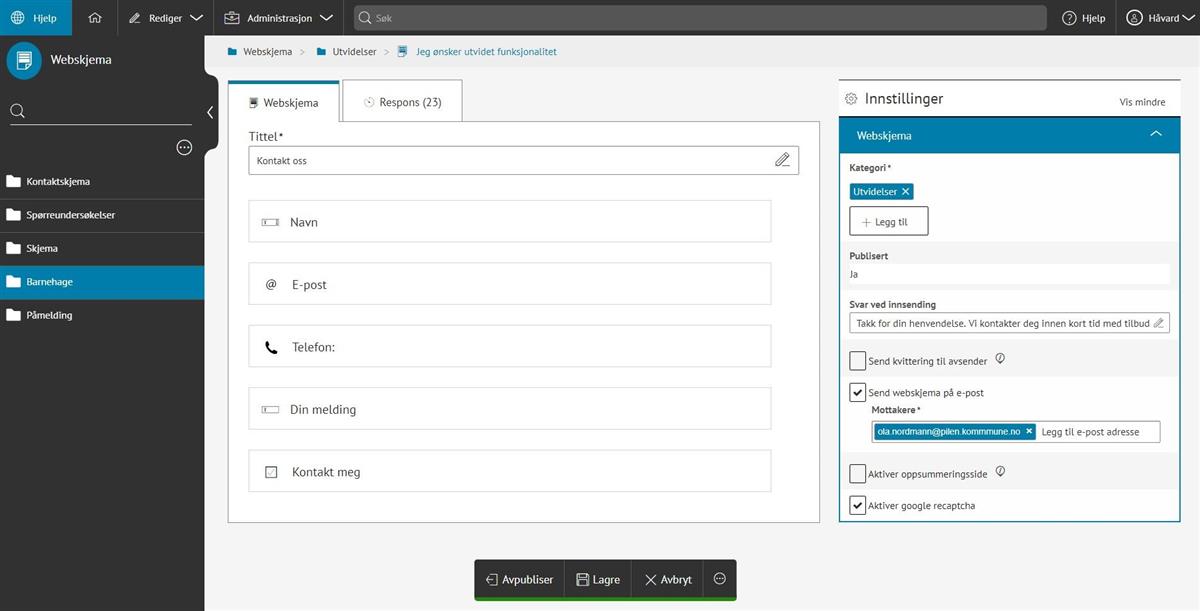Collapse the Webskjema settings panel

(x=1155, y=135)
